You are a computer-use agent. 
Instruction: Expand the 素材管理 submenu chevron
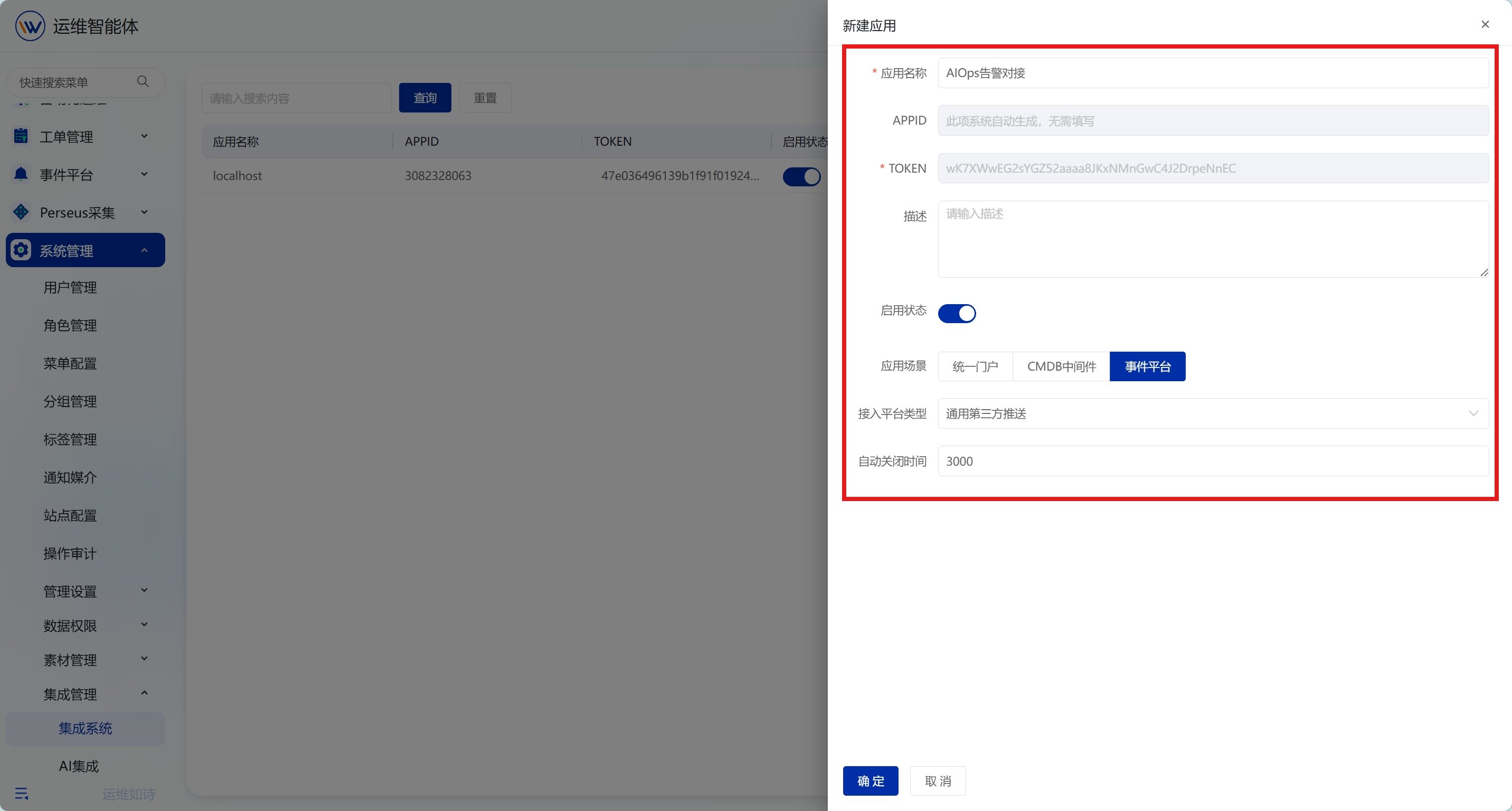tap(145, 659)
